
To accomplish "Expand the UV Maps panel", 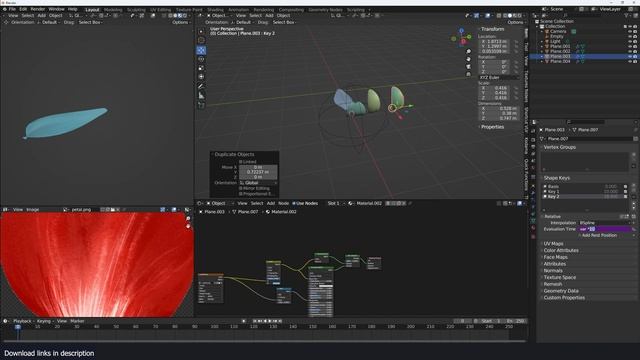I will point(553,244).
